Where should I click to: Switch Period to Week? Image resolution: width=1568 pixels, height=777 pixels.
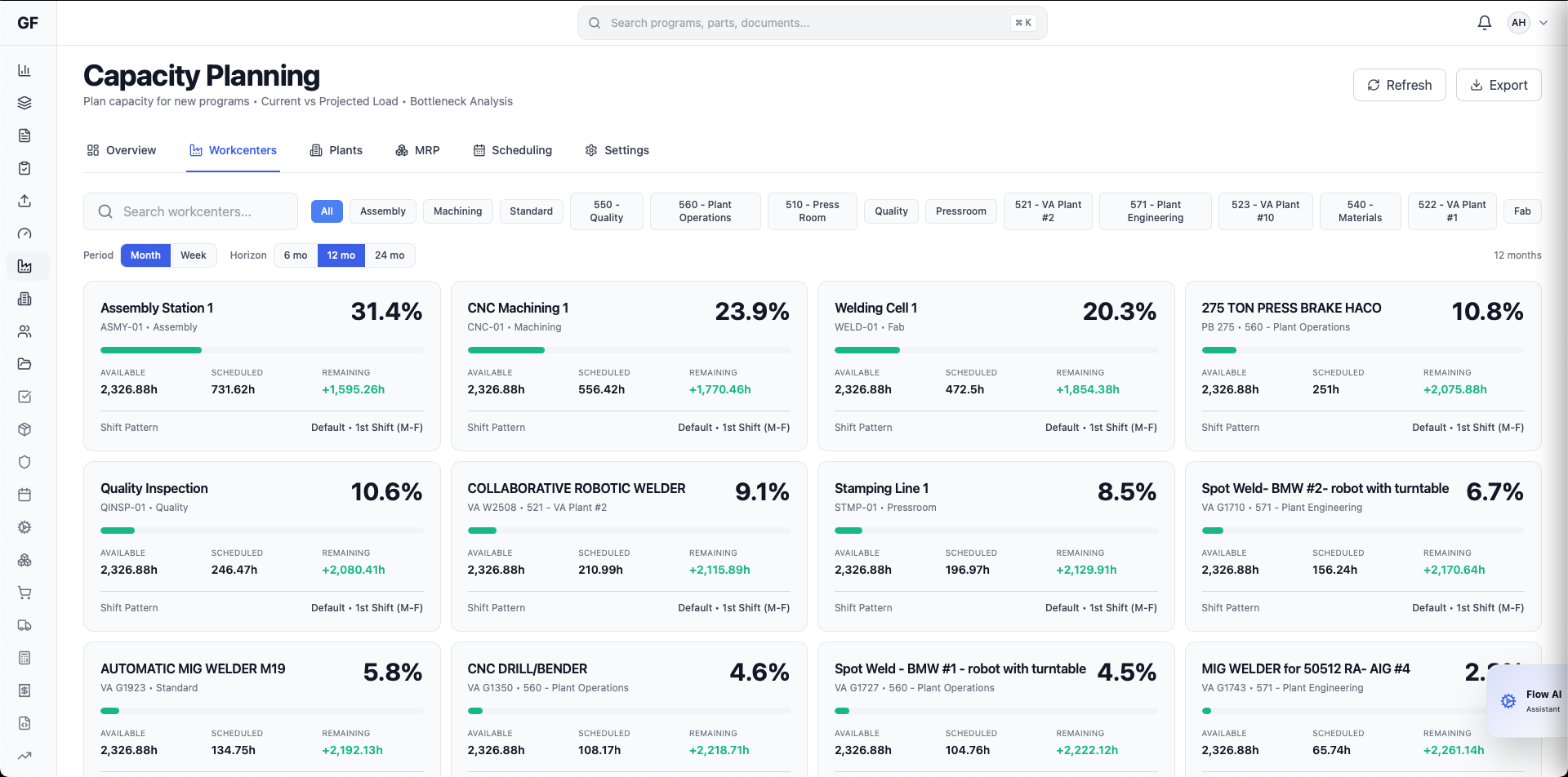tap(193, 255)
